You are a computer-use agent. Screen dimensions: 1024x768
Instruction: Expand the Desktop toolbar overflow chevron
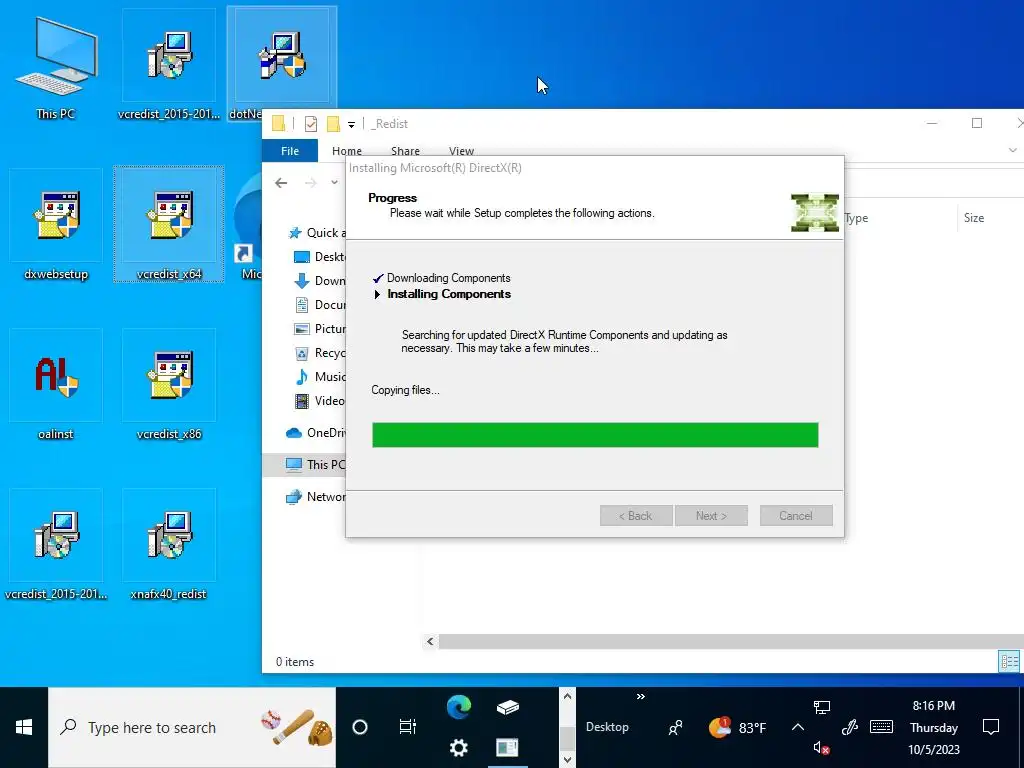click(x=641, y=697)
